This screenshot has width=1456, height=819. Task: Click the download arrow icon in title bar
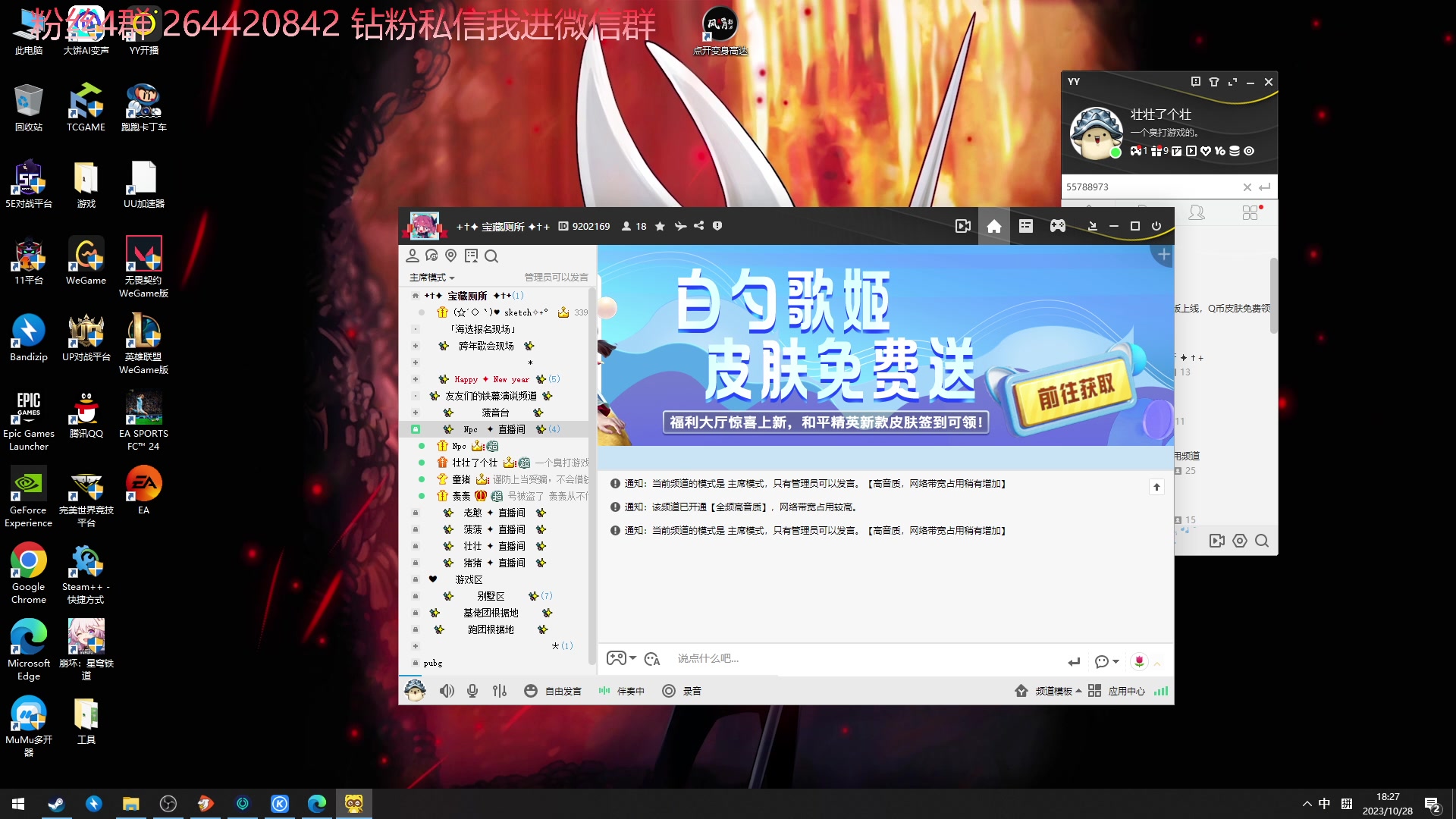tap(1092, 226)
